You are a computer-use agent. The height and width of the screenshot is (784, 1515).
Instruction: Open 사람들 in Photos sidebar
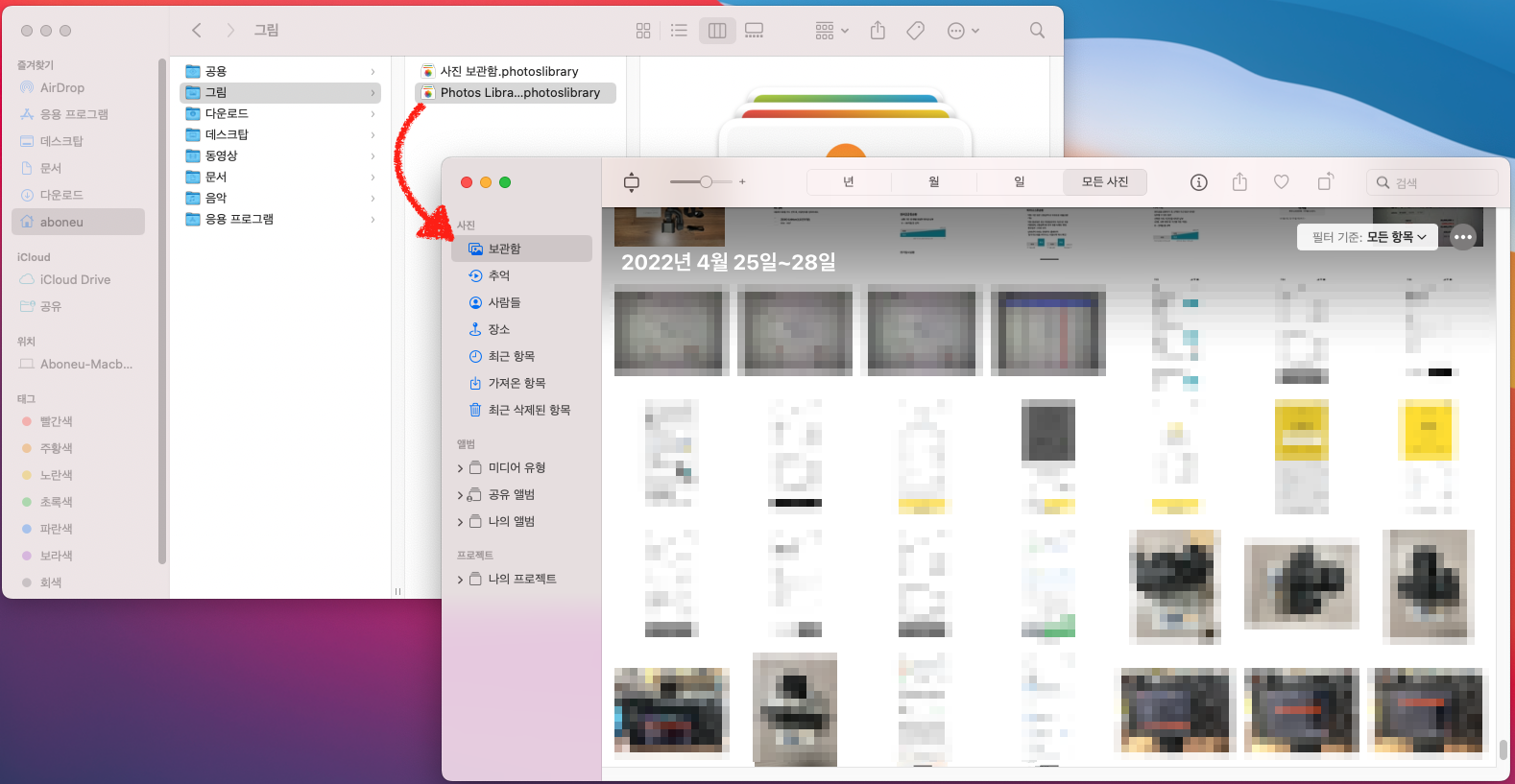pyautogui.click(x=522, y=302)
